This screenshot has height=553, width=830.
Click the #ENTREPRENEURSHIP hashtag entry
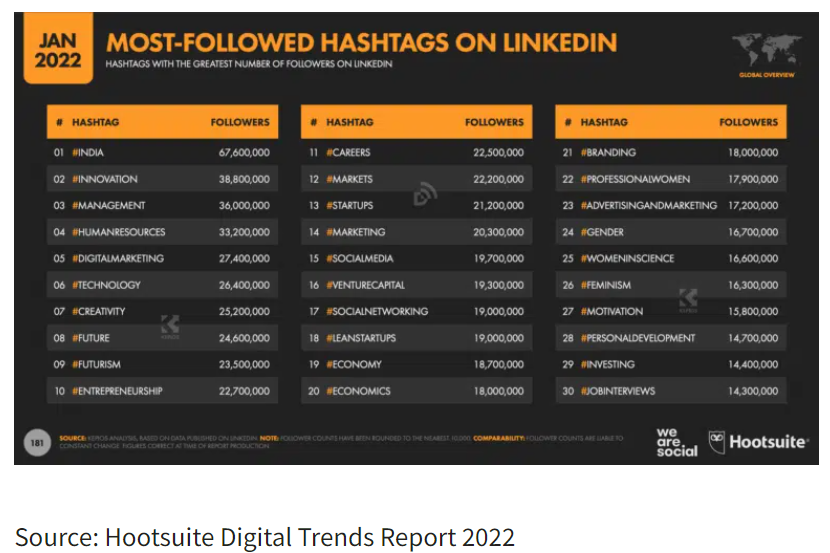117,391
